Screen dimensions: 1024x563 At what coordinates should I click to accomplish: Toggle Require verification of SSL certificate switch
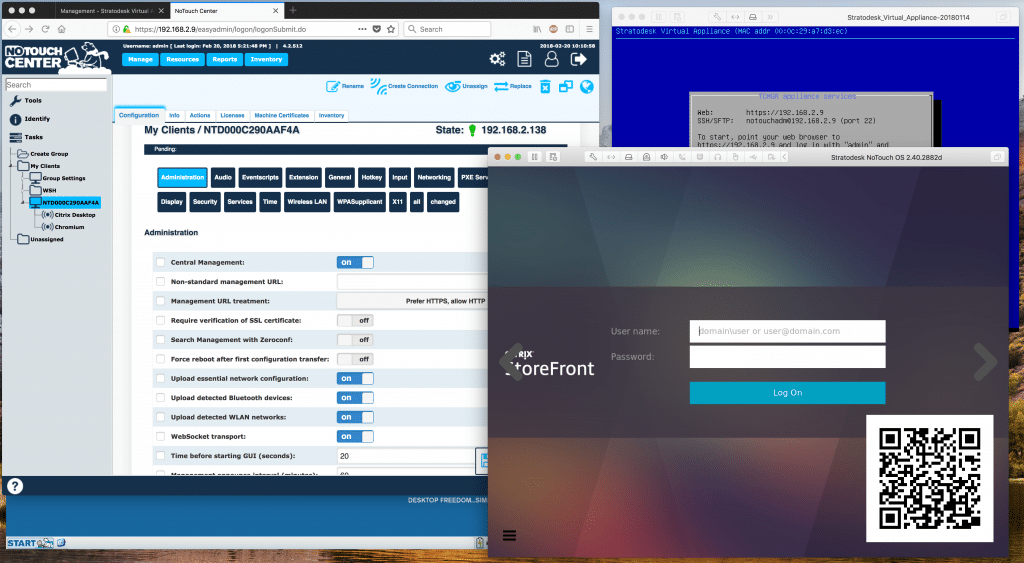click(x=355, y=321)
